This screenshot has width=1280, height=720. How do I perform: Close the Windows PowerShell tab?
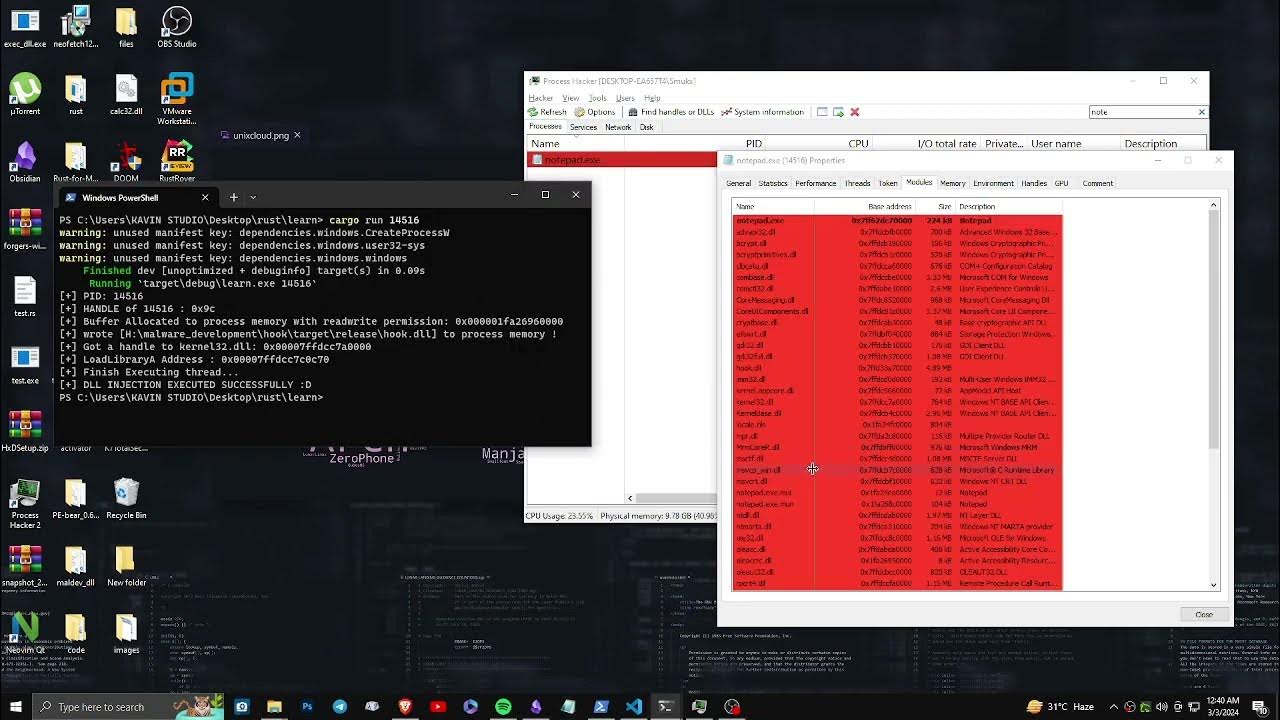click(205, 197)
